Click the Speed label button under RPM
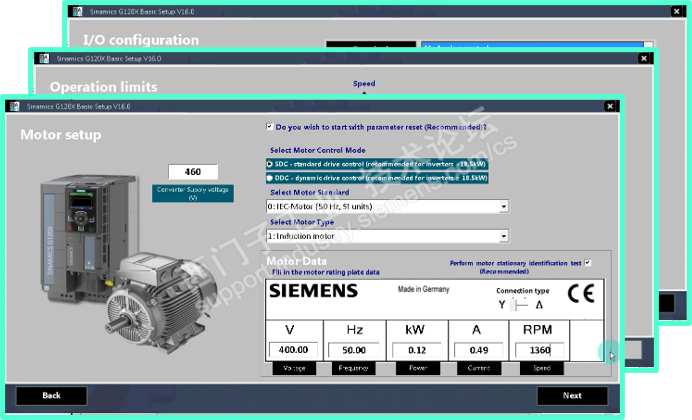The image size is (692, 420). tap(542, 368)
